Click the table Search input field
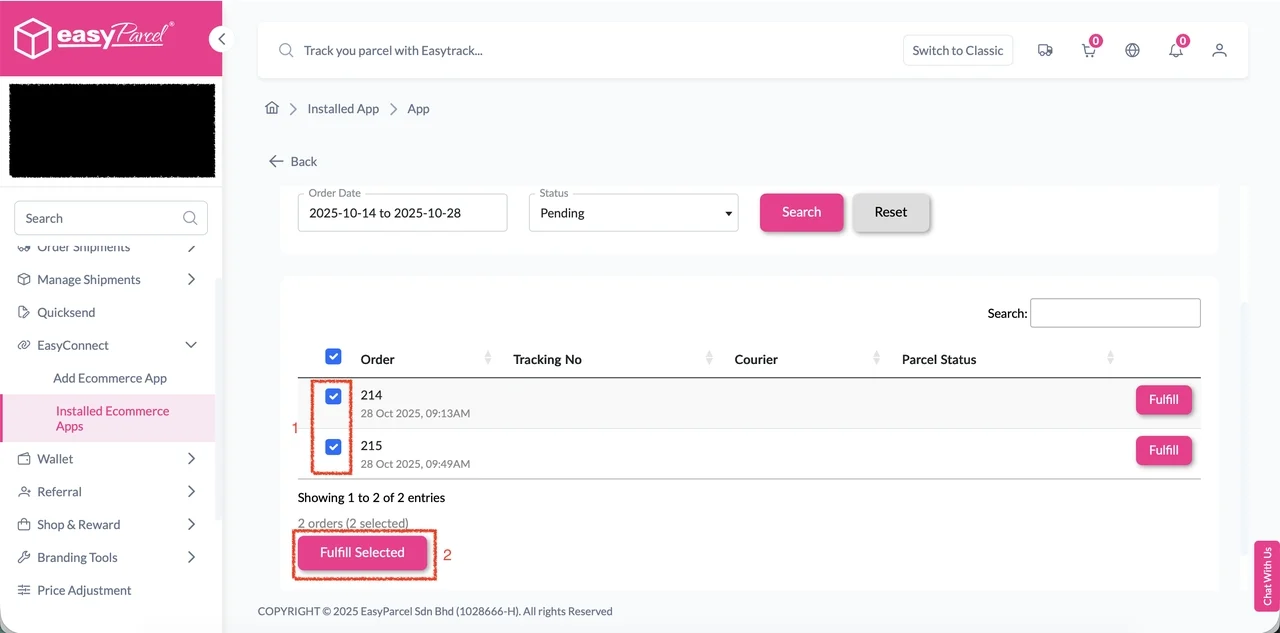The image size is (1280, 633). point(1114,313)
